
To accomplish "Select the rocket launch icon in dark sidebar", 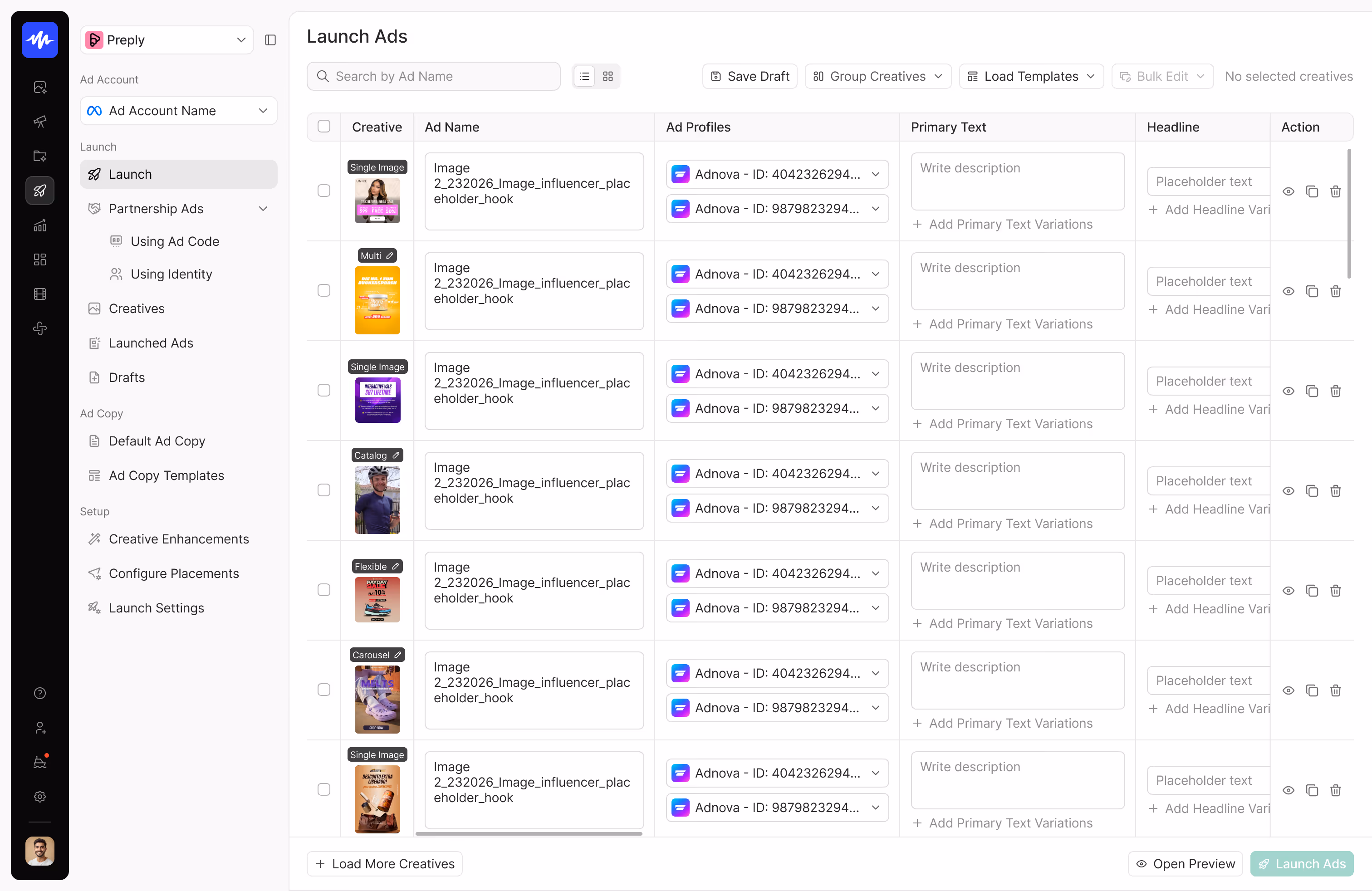I will pyautogui.click(x=40, y=190).
